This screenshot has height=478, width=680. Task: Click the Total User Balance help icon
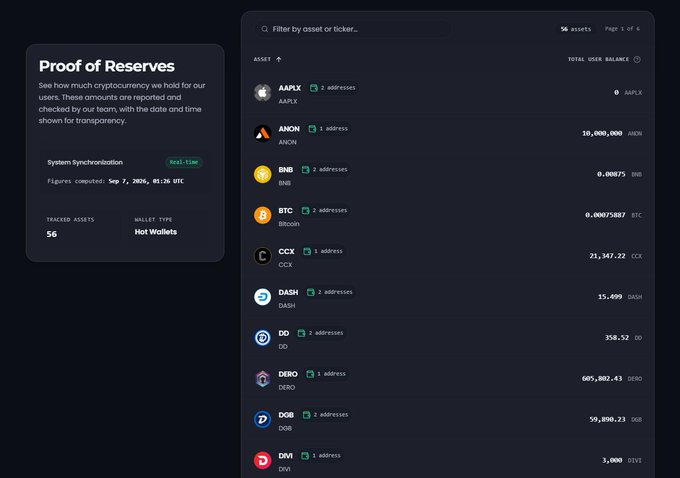(x=637, y=59)
